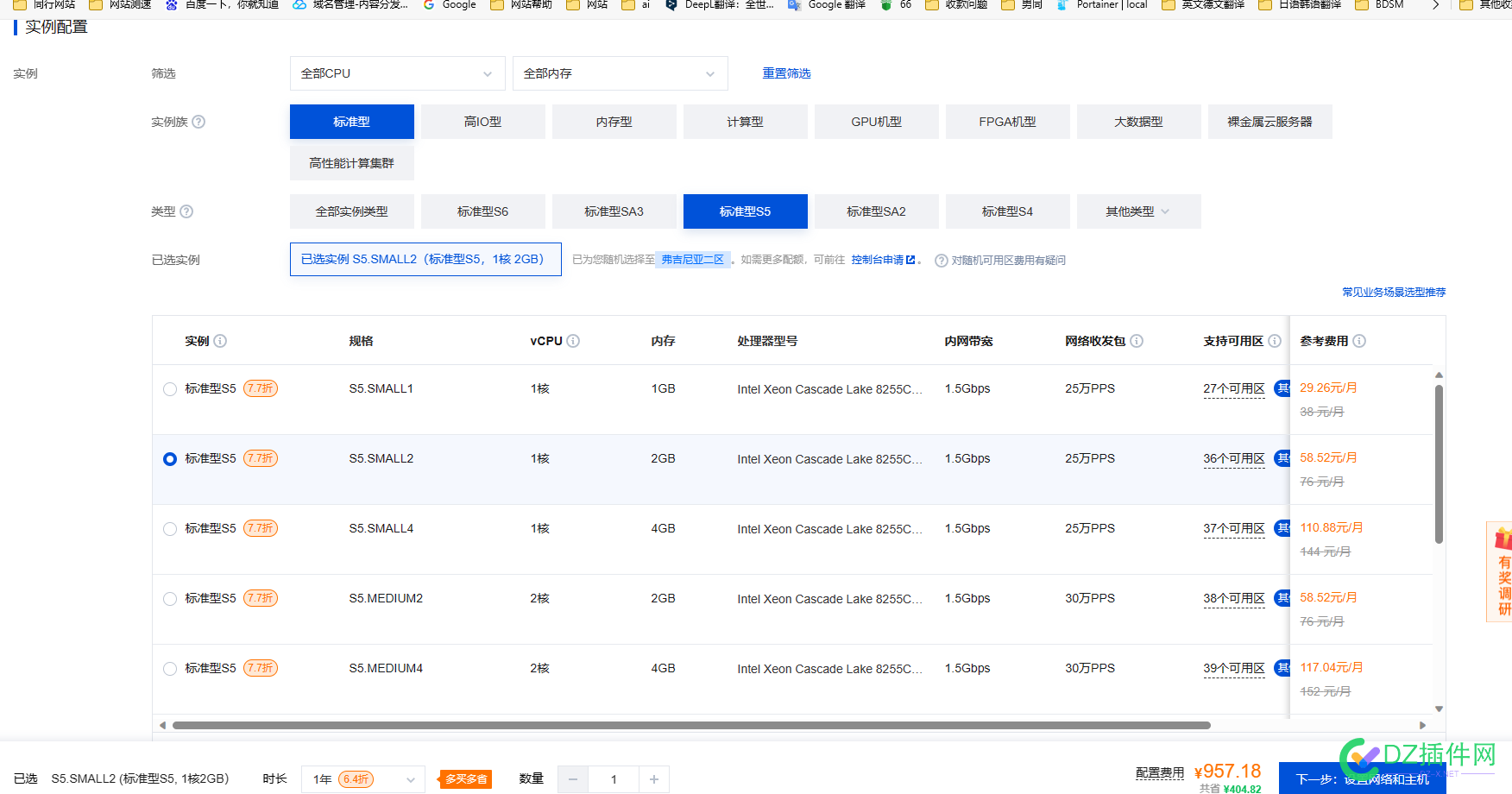Click 39个可用区 link in S5.MEDIUM4 row
The height and width of the screenshot is (794, 1512).
[x=1234, y=668]
